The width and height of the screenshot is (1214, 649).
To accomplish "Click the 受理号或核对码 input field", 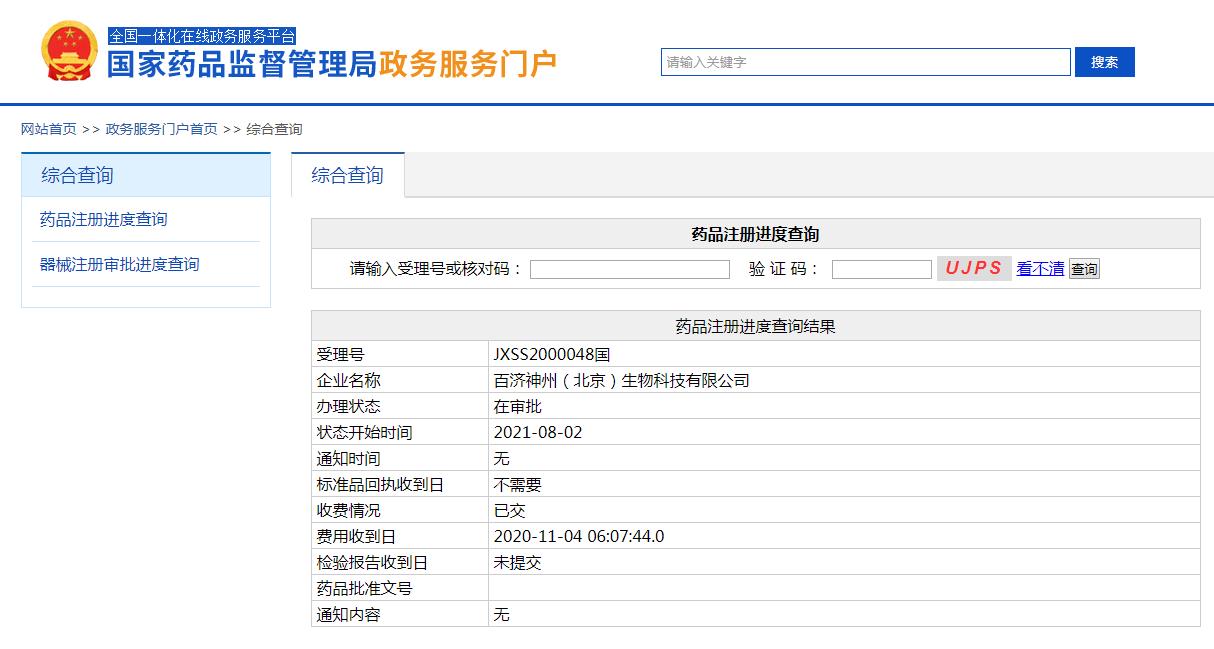I will pos(630,268).
